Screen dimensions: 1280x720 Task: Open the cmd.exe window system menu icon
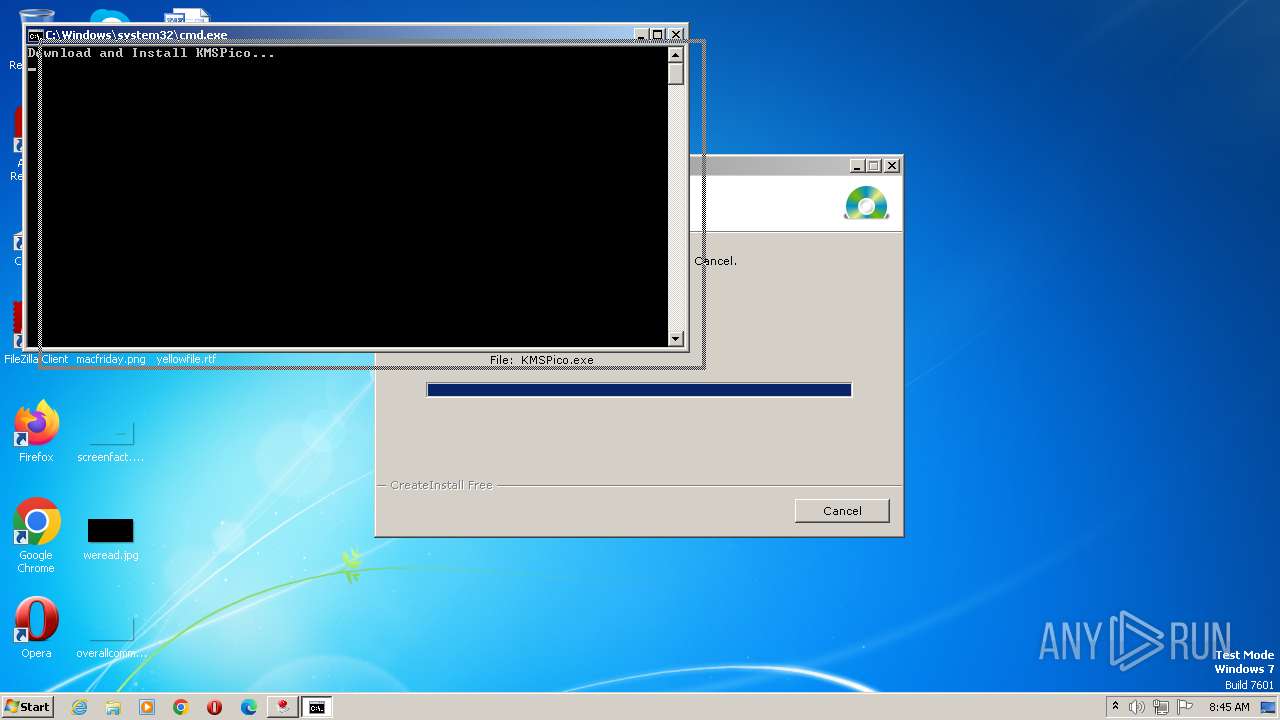point(35,35)
